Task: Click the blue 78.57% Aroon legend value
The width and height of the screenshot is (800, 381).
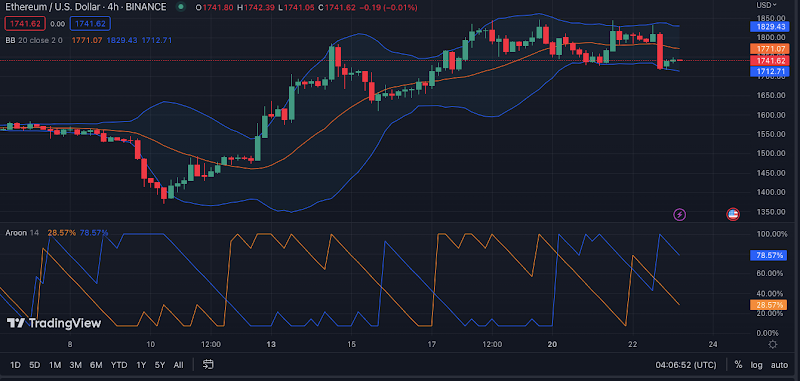Action: pos(94,233)
